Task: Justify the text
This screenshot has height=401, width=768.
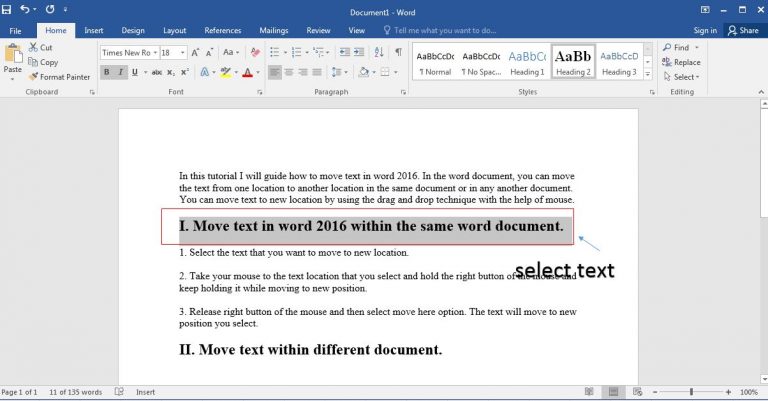Action: tap(317, 72)
